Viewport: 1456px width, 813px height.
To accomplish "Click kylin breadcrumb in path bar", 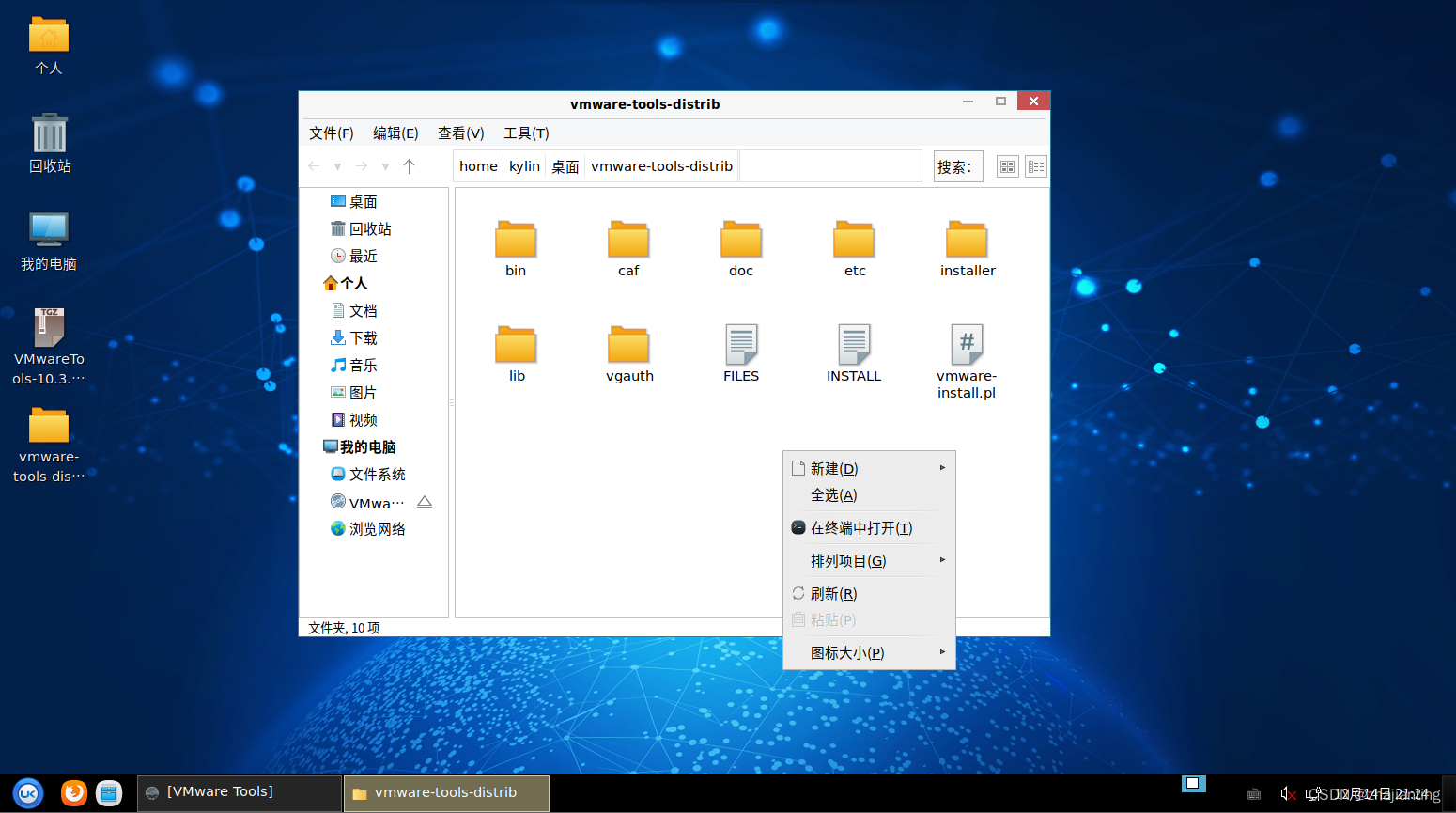I will (x=524, y=166).
